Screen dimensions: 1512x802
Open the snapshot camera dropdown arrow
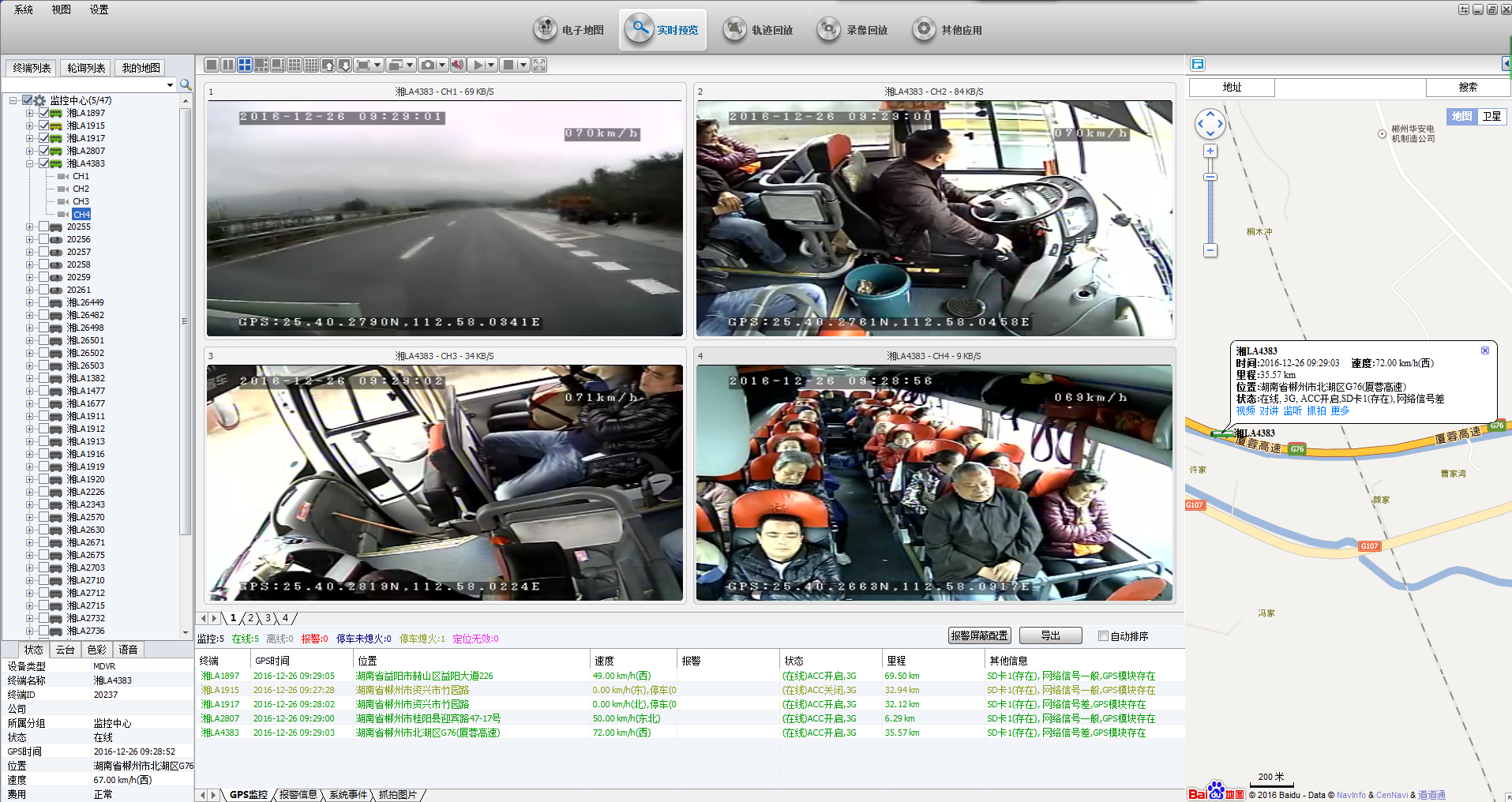coord(442,65)
